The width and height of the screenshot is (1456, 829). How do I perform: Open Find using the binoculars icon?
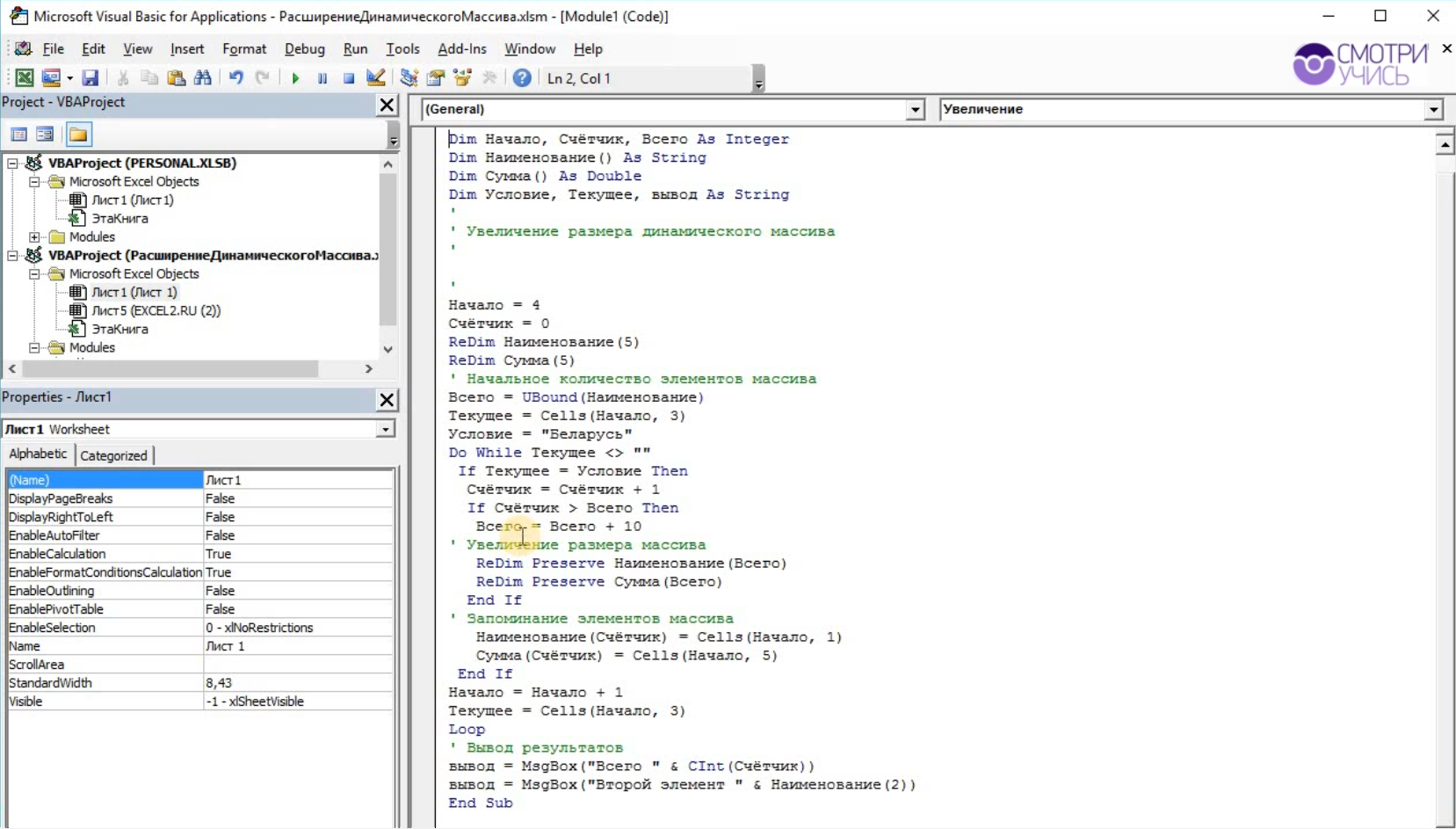tap(203, 78)
